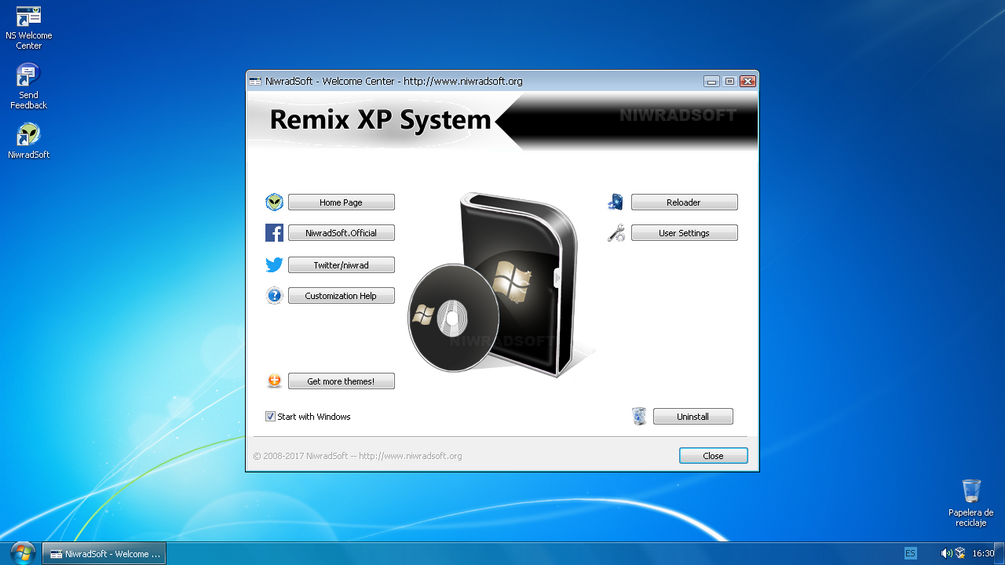Minimize the Welcome Center window
Viewport: 1005px width, 565px height.
[x=711, y=81]
